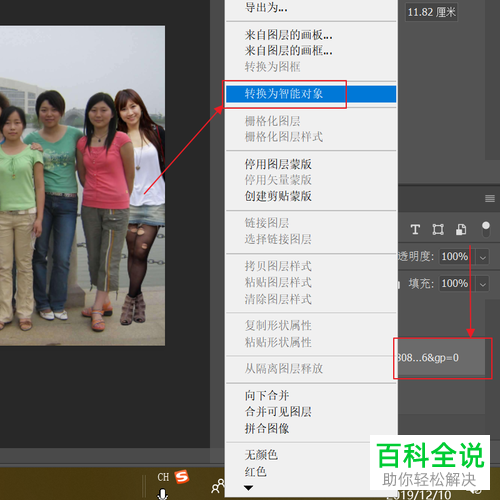Pick 无颜色 label option
Viewport: 500px width, 500px height.
coord(298,455)
